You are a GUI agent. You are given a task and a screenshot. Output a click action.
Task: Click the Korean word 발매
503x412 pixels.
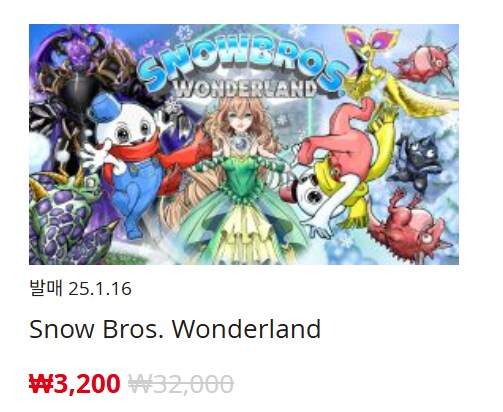click(x=46, y=288)
